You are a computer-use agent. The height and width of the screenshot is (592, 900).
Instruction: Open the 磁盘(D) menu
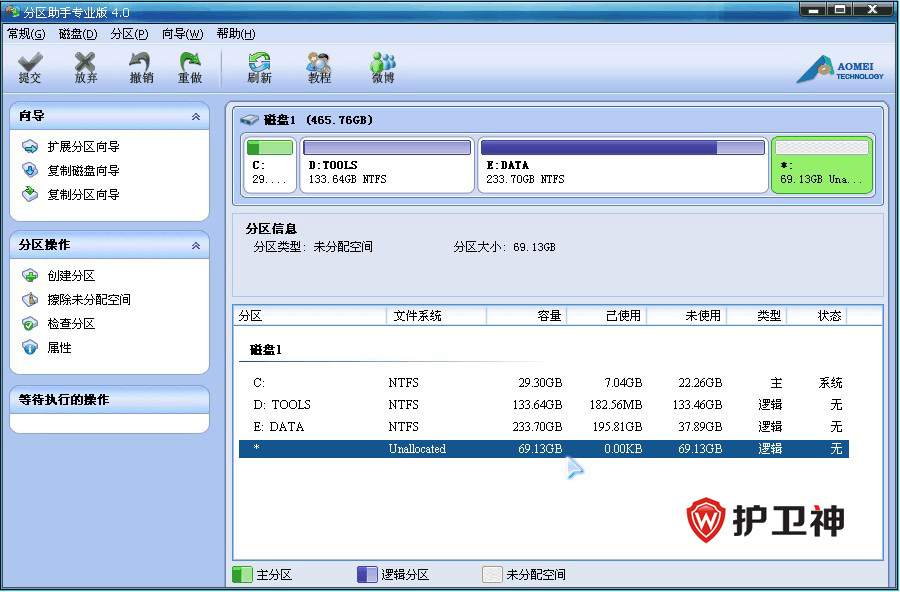pyautogui.click(x=78, y=34)
